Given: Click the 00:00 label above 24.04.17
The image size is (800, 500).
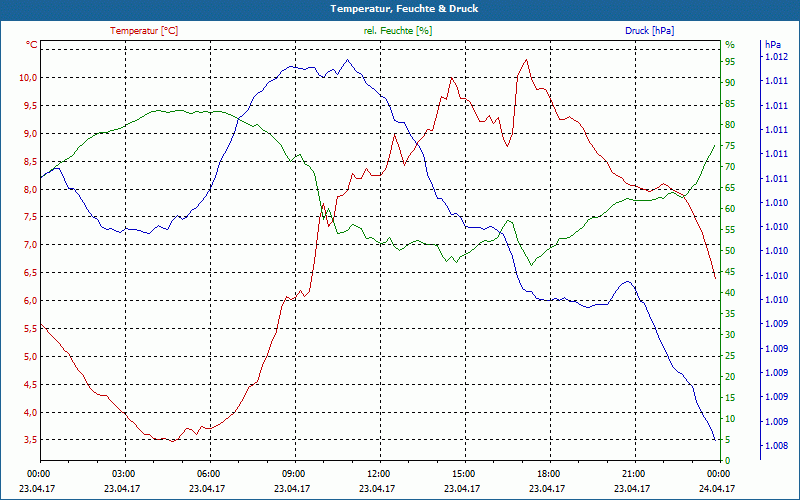Looking at the screenshot, I should 717,473.
